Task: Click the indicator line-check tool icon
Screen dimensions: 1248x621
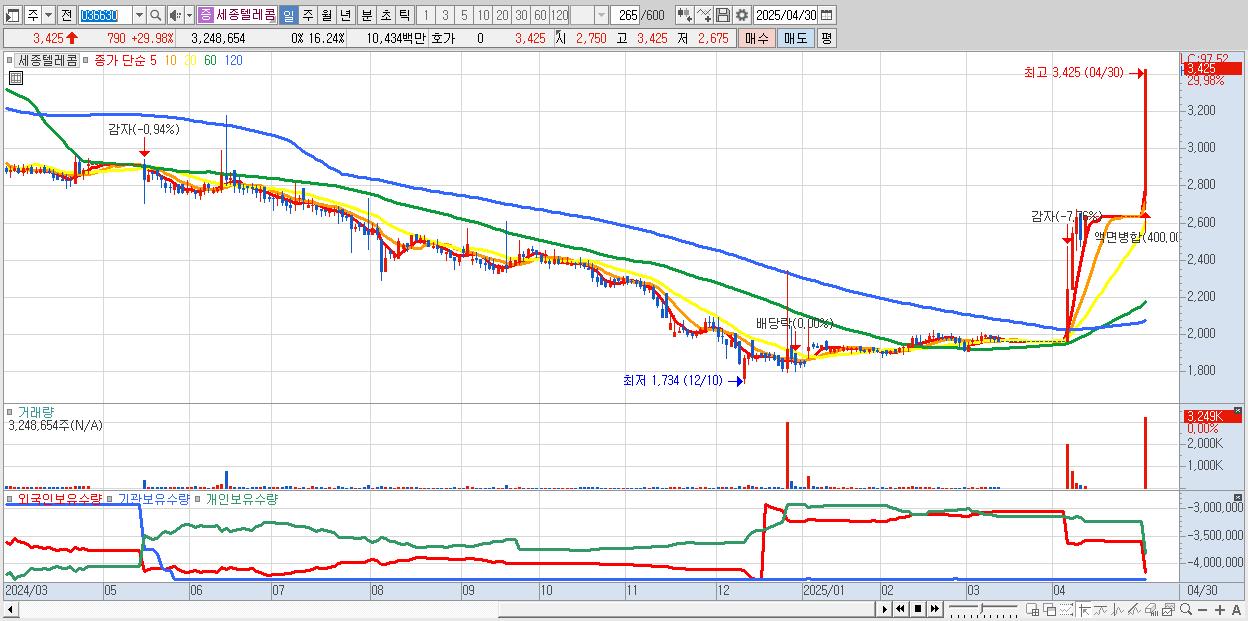Action: point(704,15)
